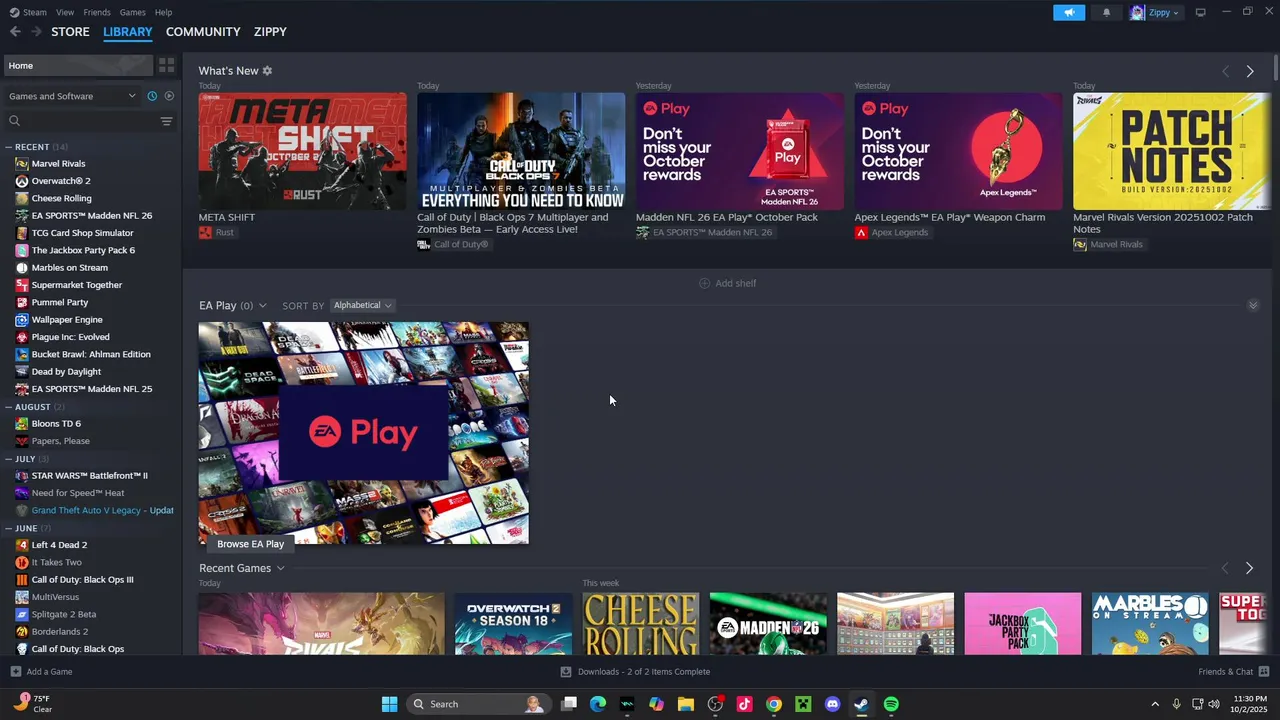Go to the STORE tab

click(70, 32)
